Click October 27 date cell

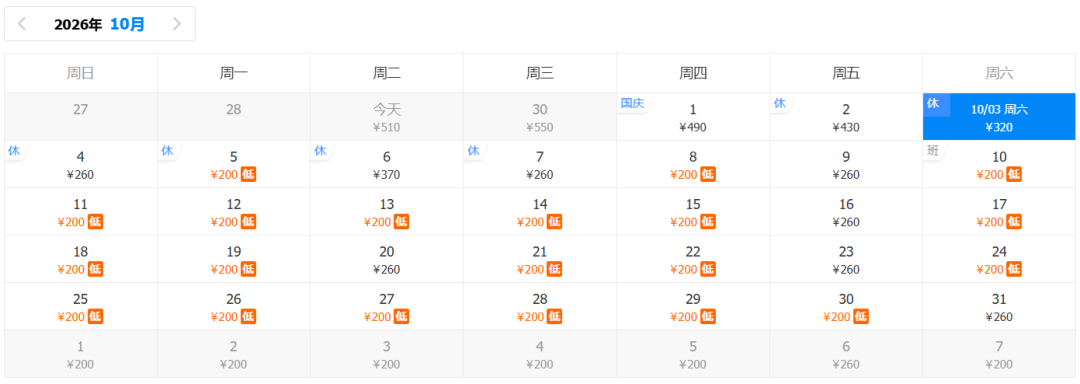pyautogui.click(x=386, y=307)
